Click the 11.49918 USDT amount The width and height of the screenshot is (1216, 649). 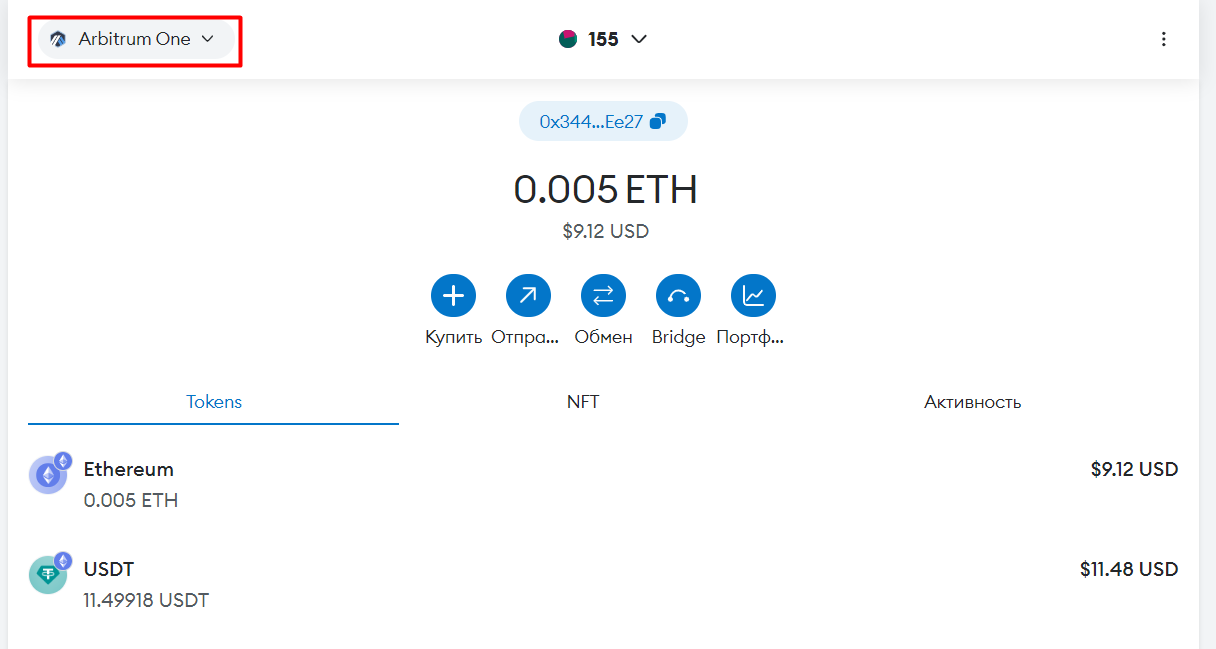coord(146,600)
